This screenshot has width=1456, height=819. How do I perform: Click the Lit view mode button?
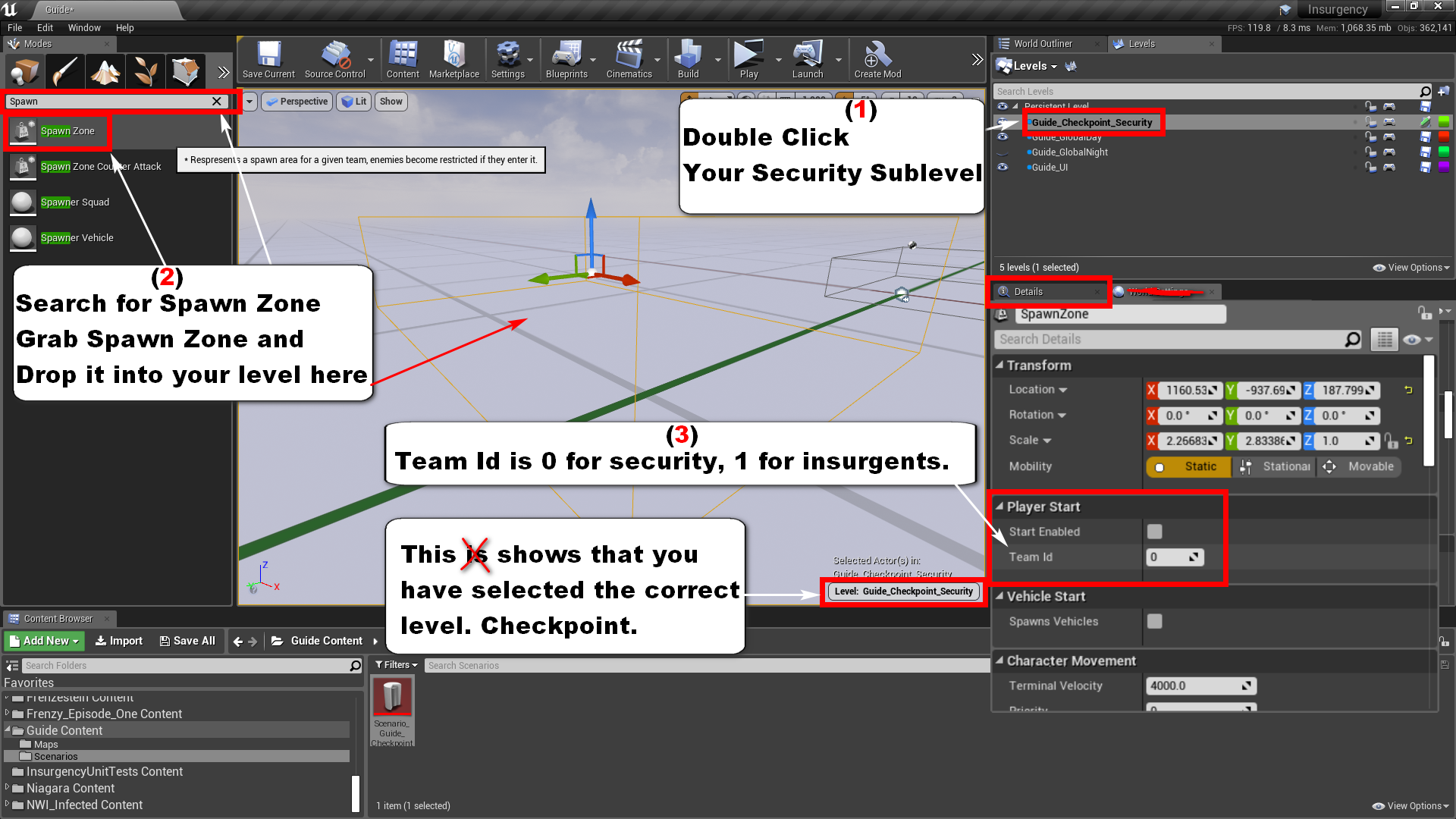(353, 102)
